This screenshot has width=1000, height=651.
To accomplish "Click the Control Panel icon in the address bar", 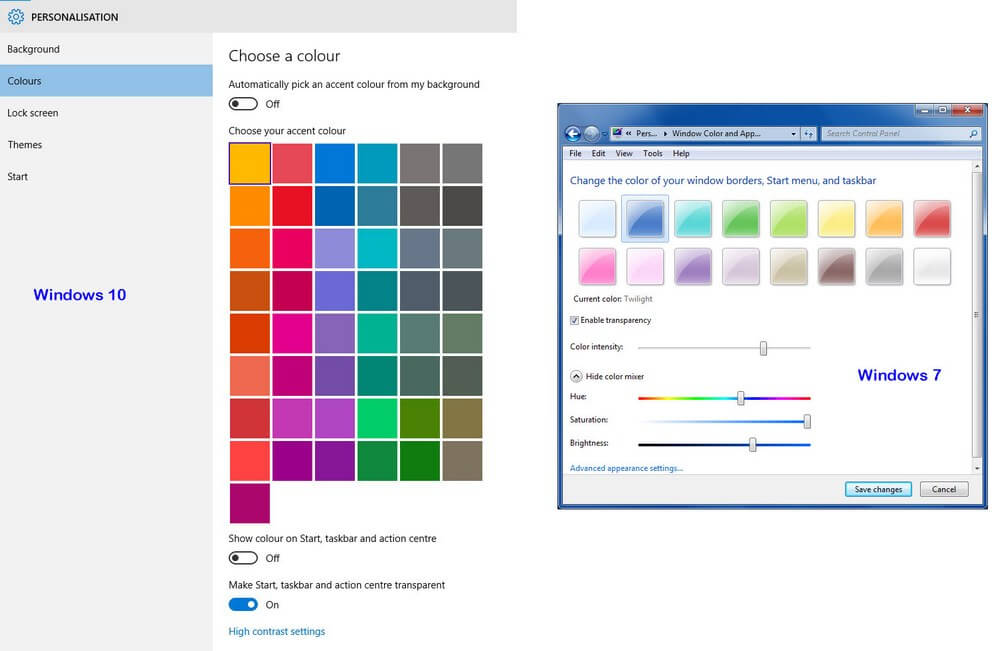I will click(x=617, y=133).
